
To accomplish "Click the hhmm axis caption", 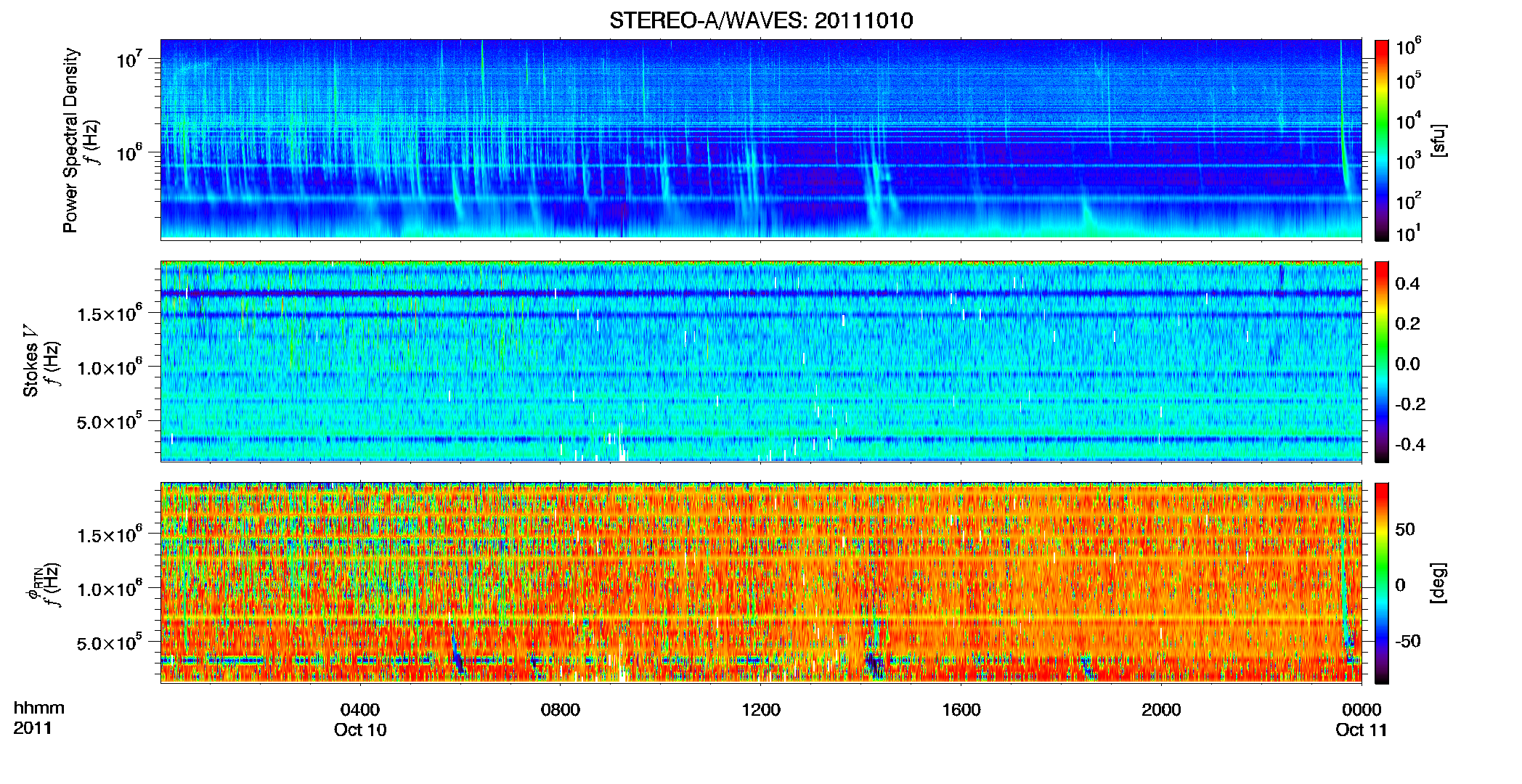I will 39,709.
